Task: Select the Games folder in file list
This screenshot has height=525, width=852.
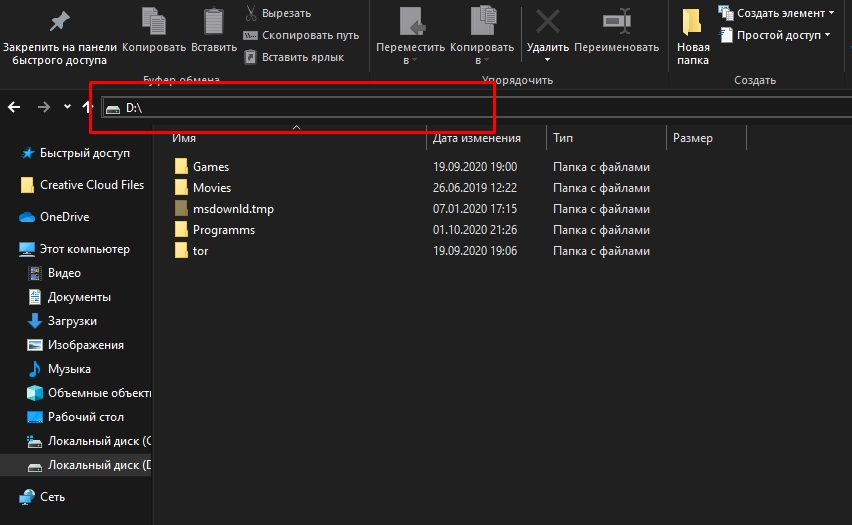Action: coord(210,167)
